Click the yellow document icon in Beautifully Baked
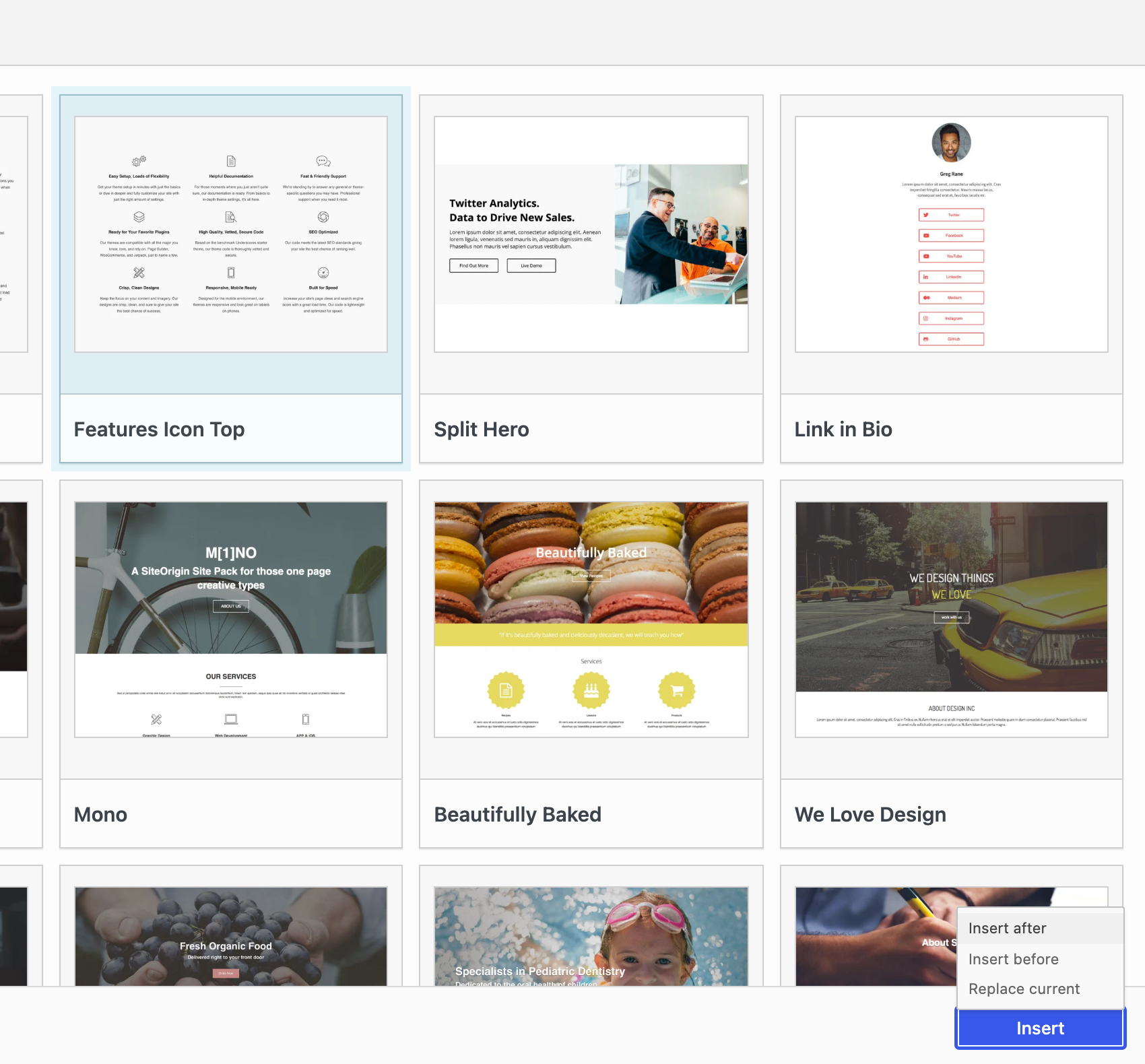Image resolution: width=1145 pixels, height=1064 pixels. click(x=506, y=690)
